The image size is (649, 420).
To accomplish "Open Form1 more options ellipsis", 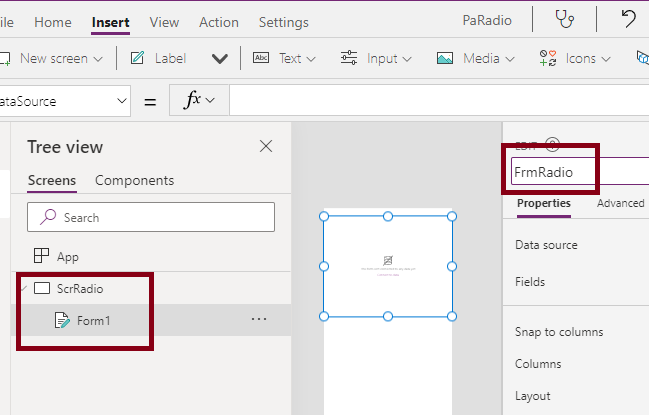I will 259,319.
